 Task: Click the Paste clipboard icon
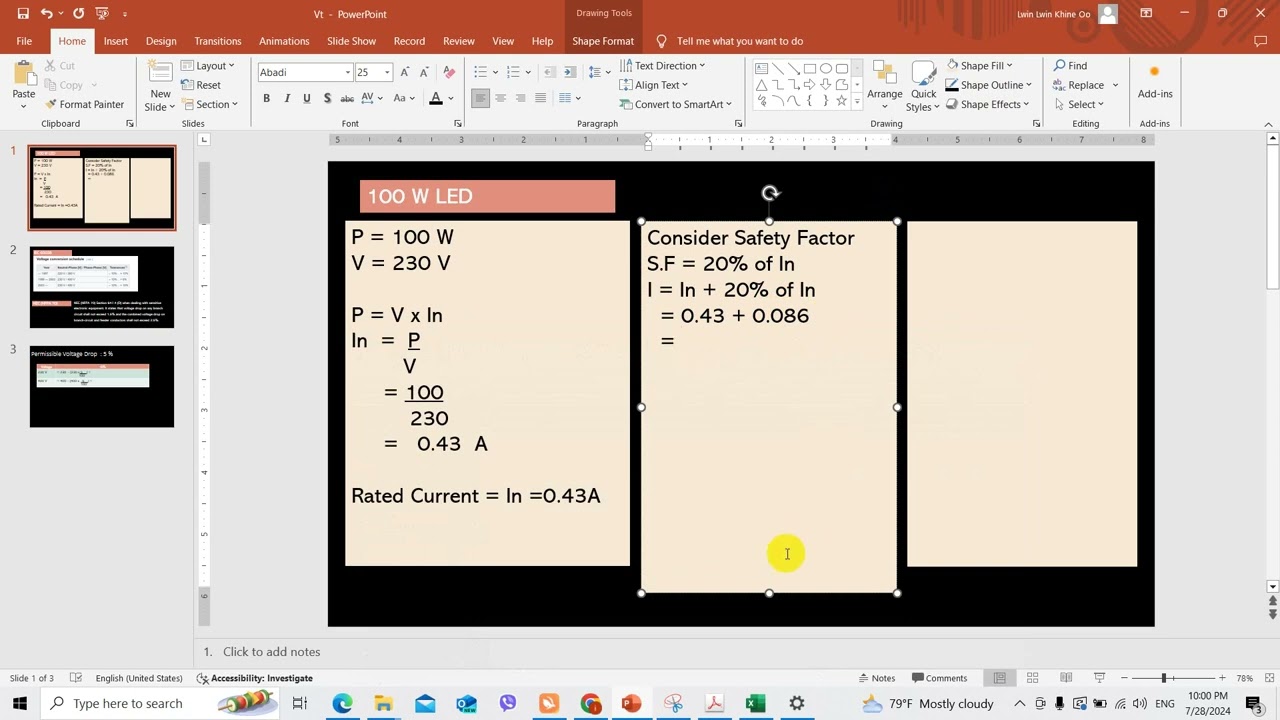tap(23, 73)
